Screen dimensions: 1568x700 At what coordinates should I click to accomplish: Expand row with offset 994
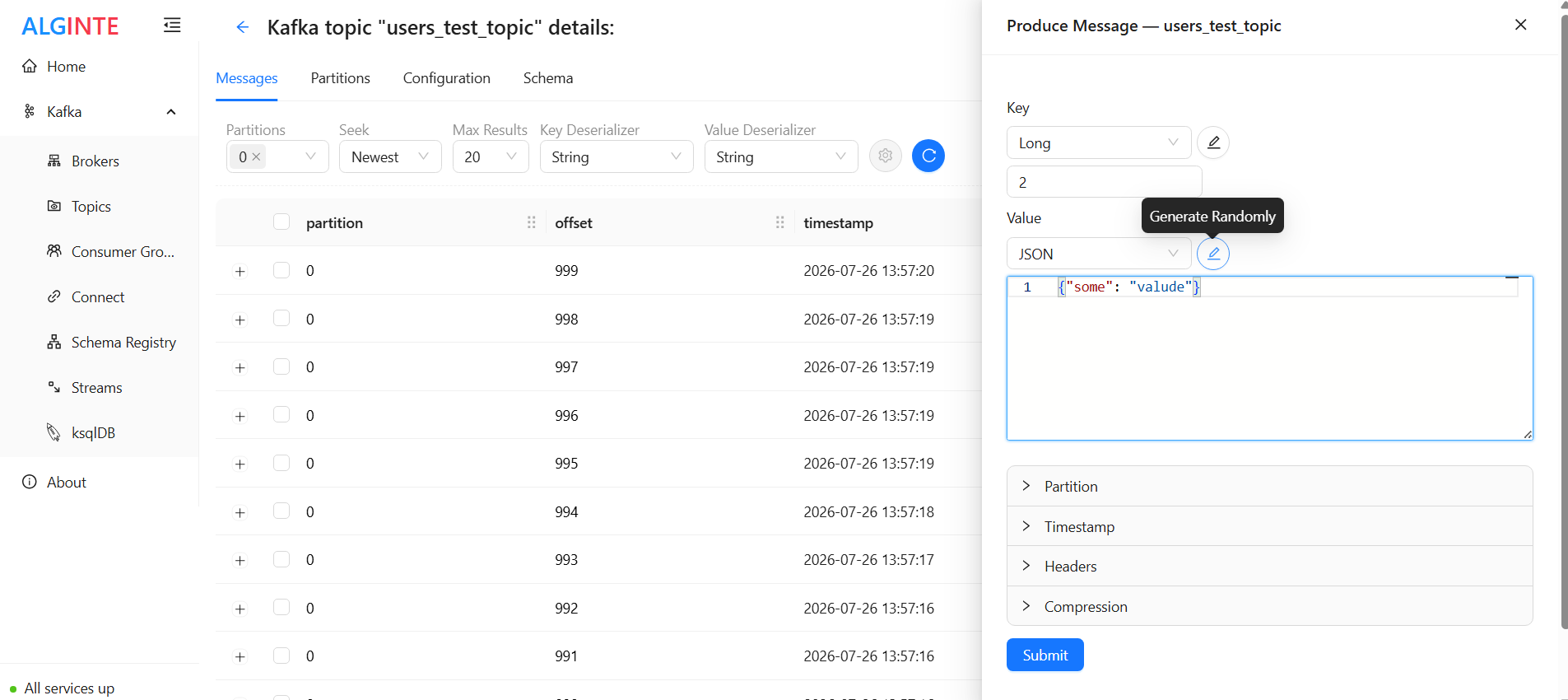(240, 512)
